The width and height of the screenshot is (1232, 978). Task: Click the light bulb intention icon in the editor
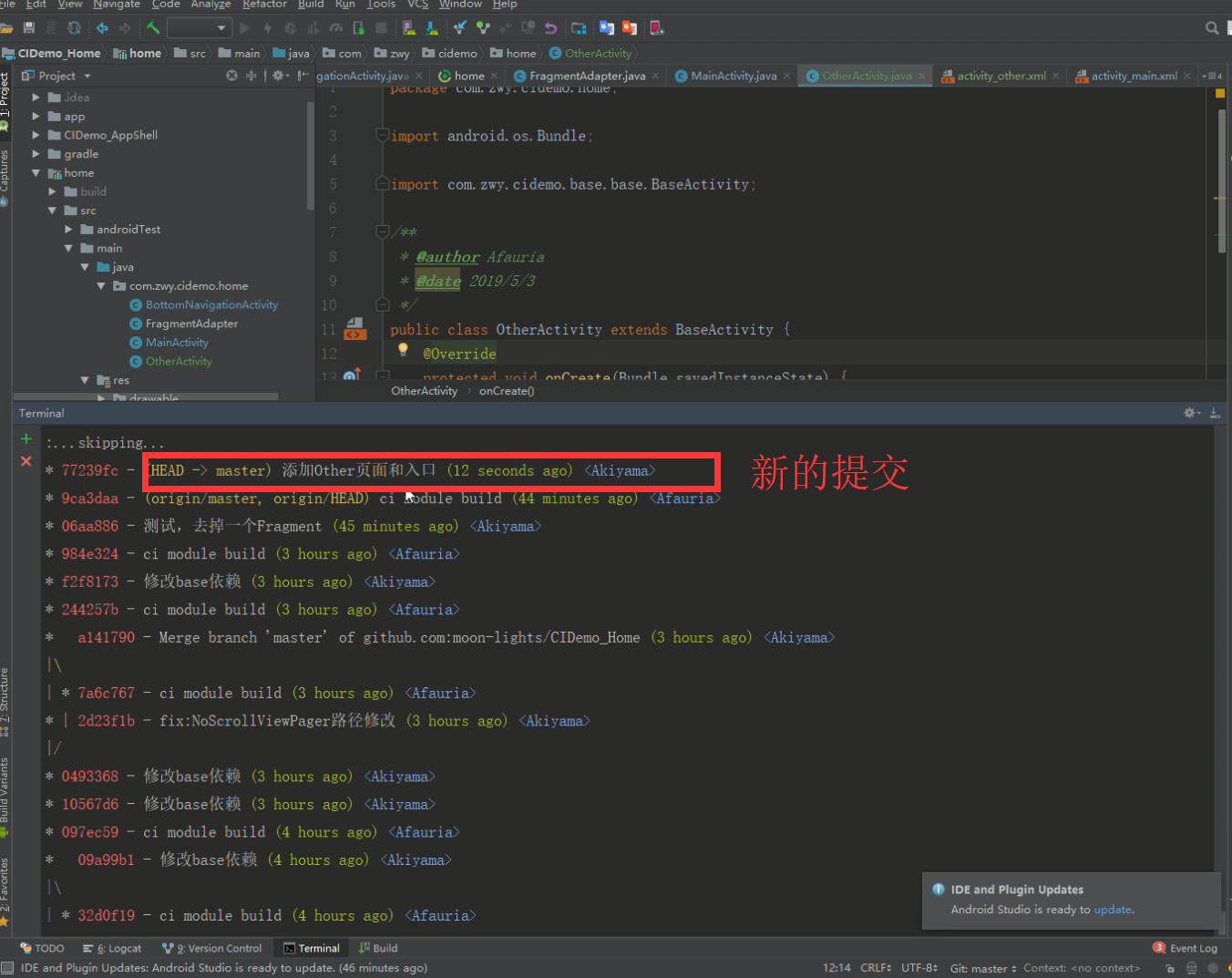(x=403, y=350)
